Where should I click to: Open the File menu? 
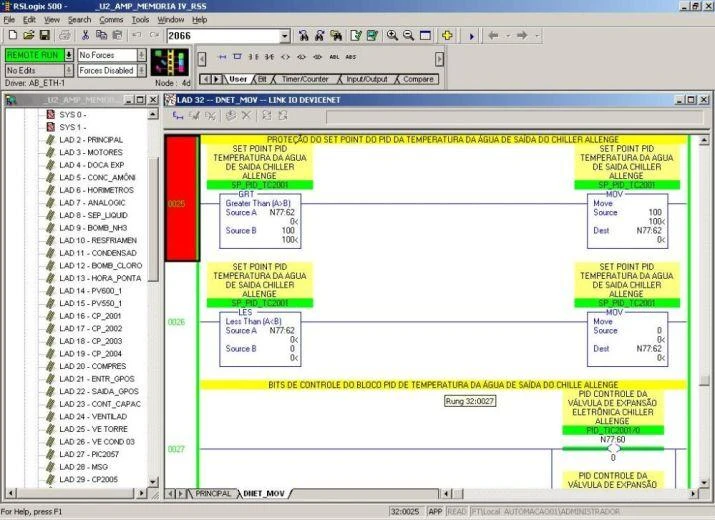tap(9, 20)
